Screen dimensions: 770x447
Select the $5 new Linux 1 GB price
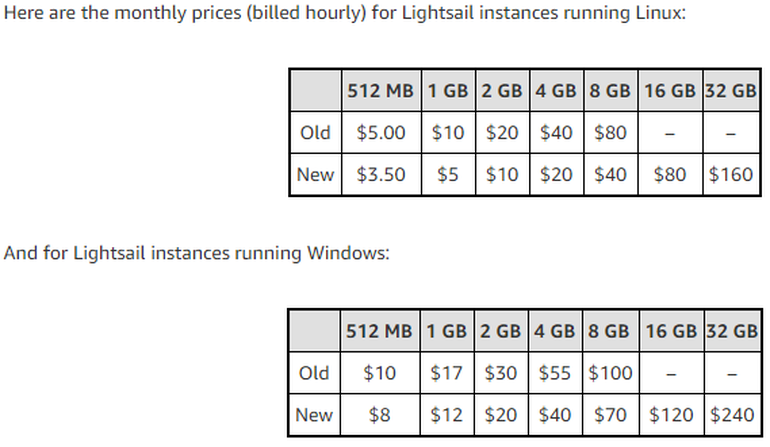[448, 175]
